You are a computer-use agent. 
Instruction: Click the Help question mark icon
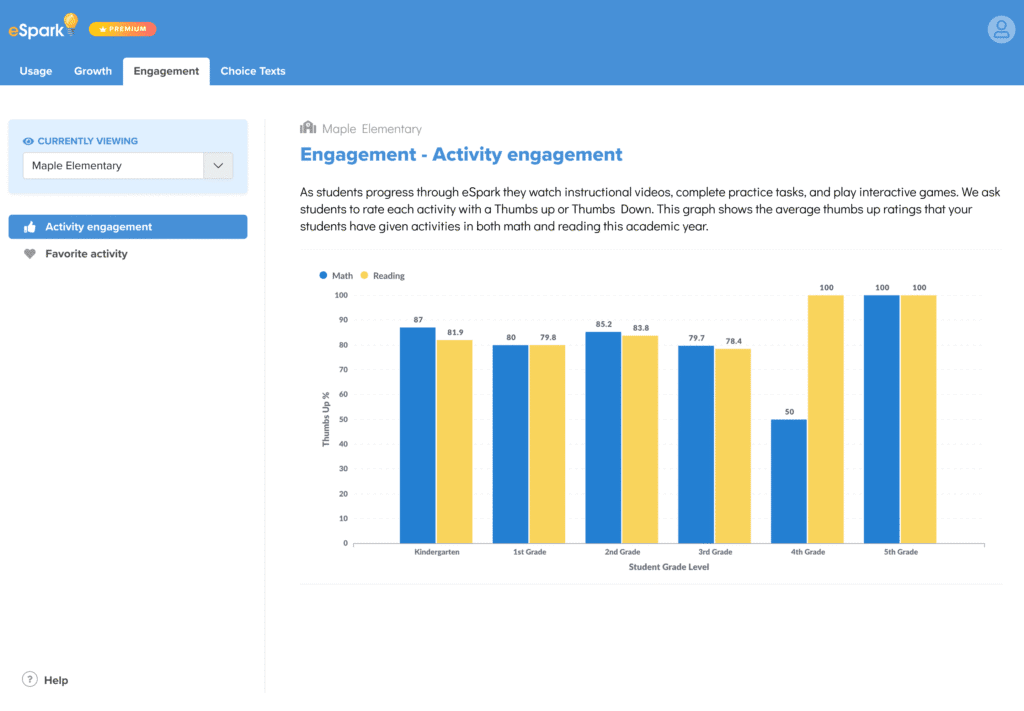click(x=30, y=680)
